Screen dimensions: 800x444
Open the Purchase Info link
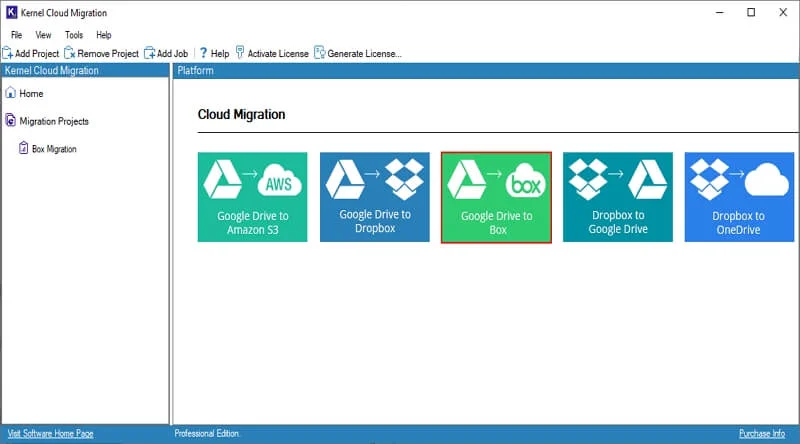pos(762,433)
